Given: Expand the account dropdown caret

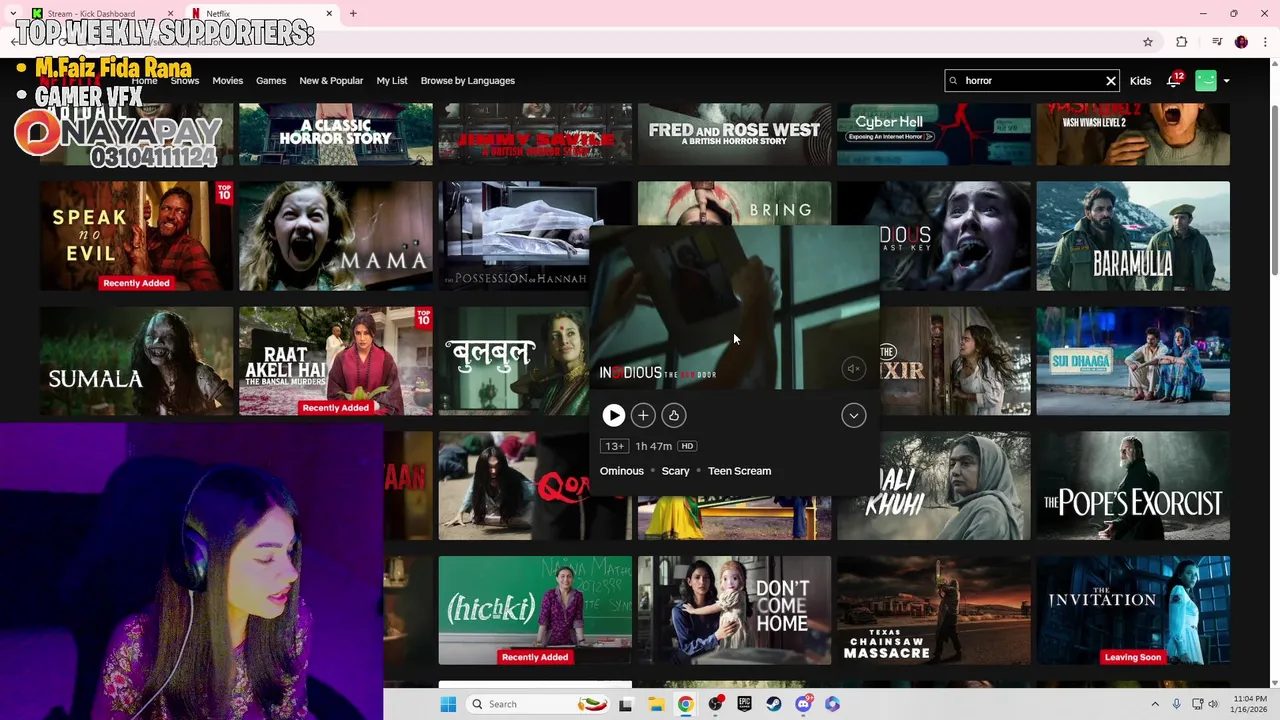Looking at the screenshot, I should [x=1226, y=81].
